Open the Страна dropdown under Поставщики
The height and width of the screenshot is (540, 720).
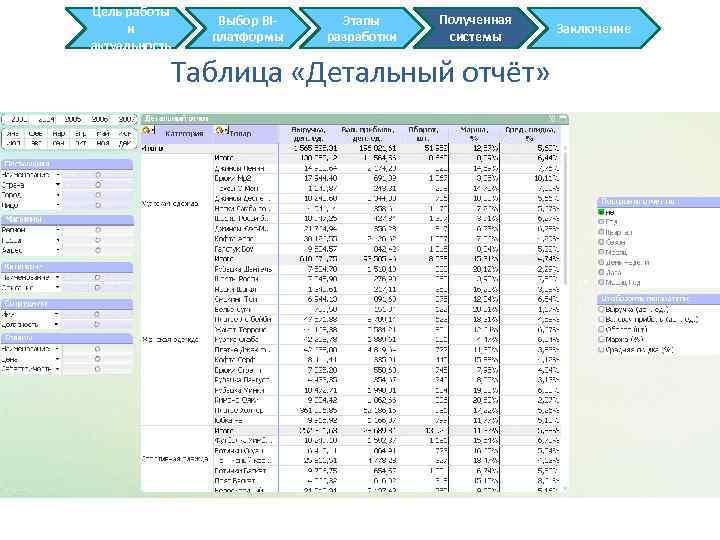click(x=58, y=185)
